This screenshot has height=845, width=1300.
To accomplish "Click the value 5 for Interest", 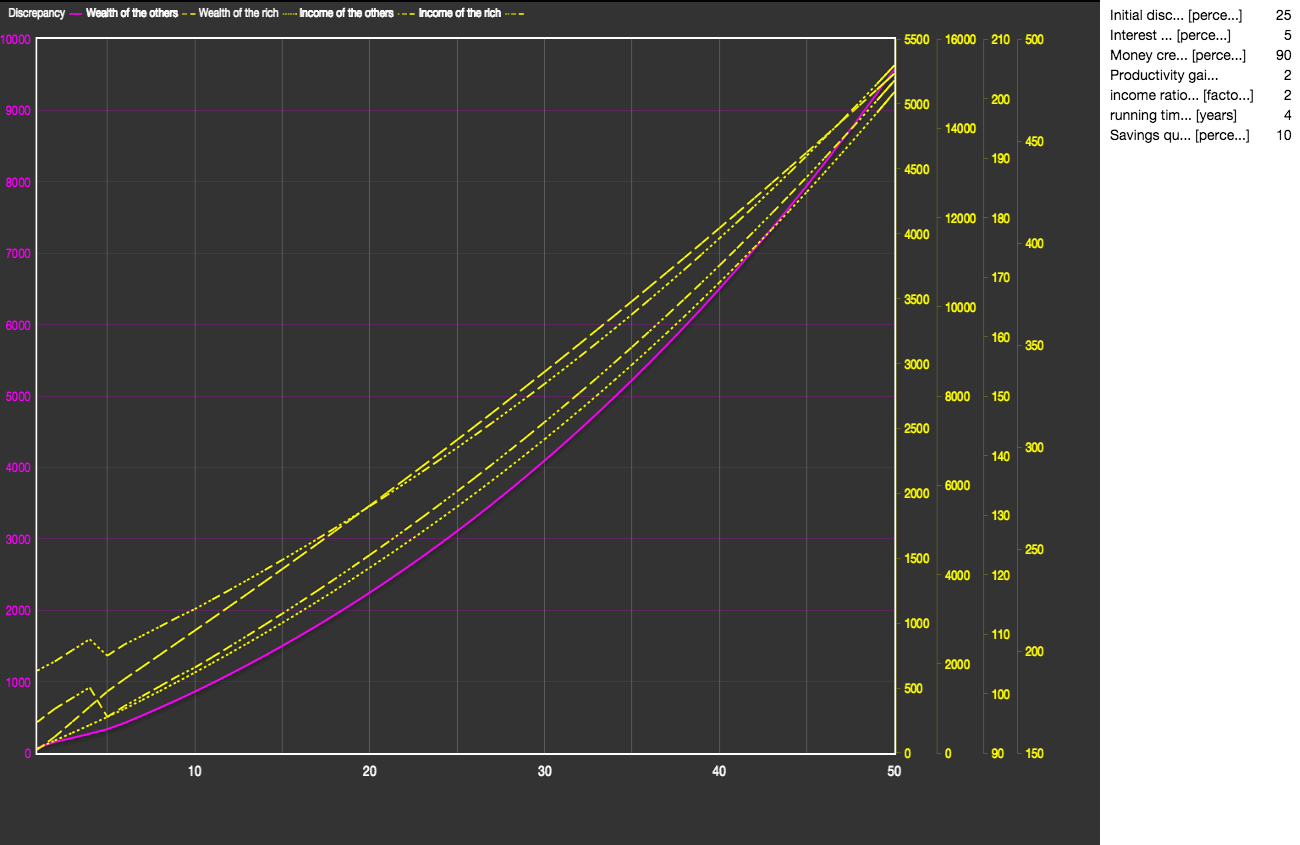I will (1287, 36).
